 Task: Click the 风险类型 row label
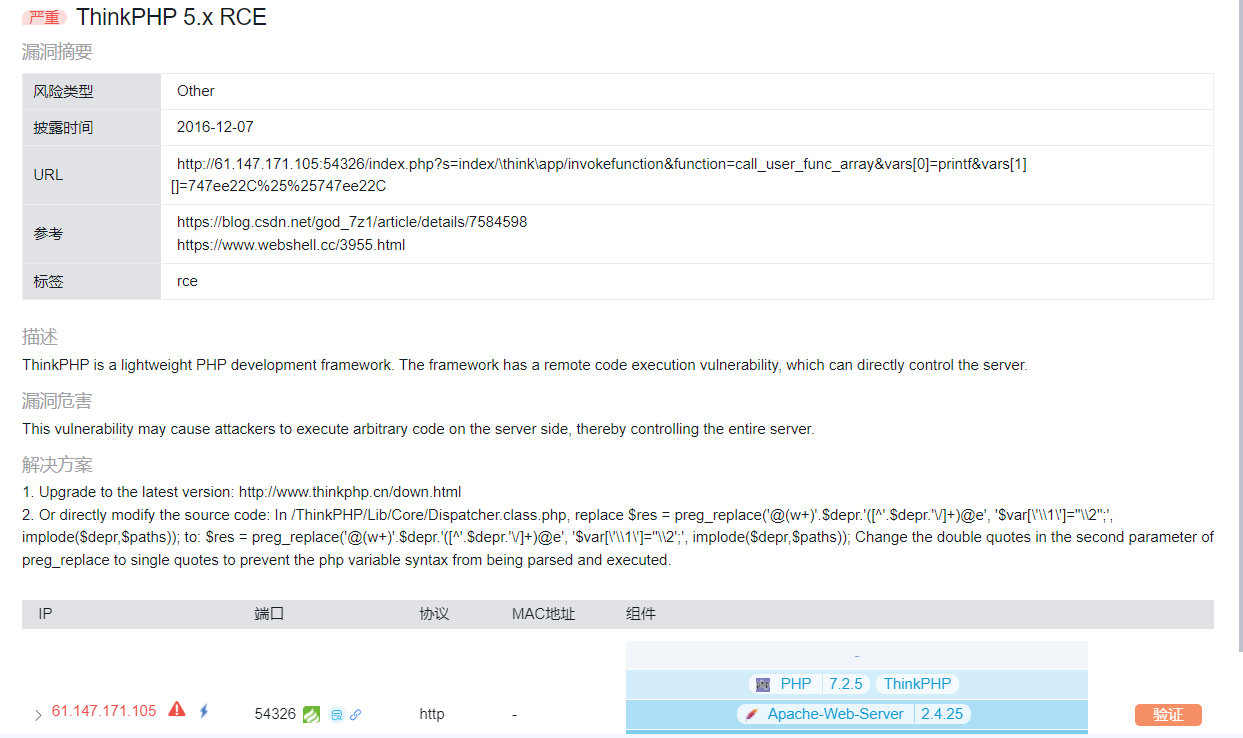[x=63, y=92]
